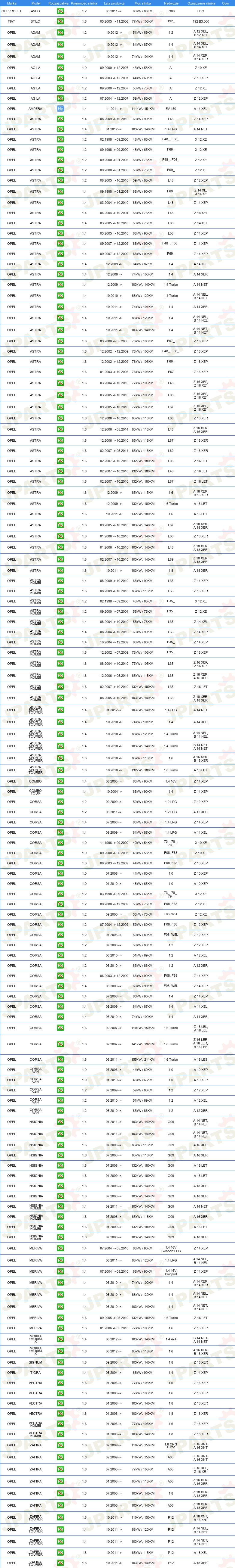
Task: Click the FIAT brand cell
Action: 11,21
